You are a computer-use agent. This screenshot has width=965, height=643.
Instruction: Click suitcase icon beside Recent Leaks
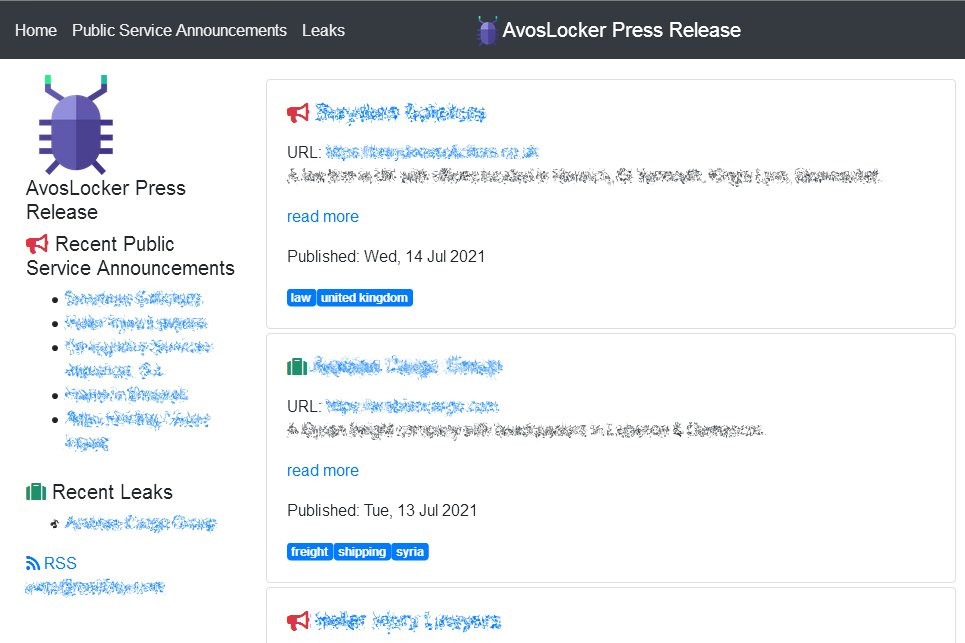point(36,492)
